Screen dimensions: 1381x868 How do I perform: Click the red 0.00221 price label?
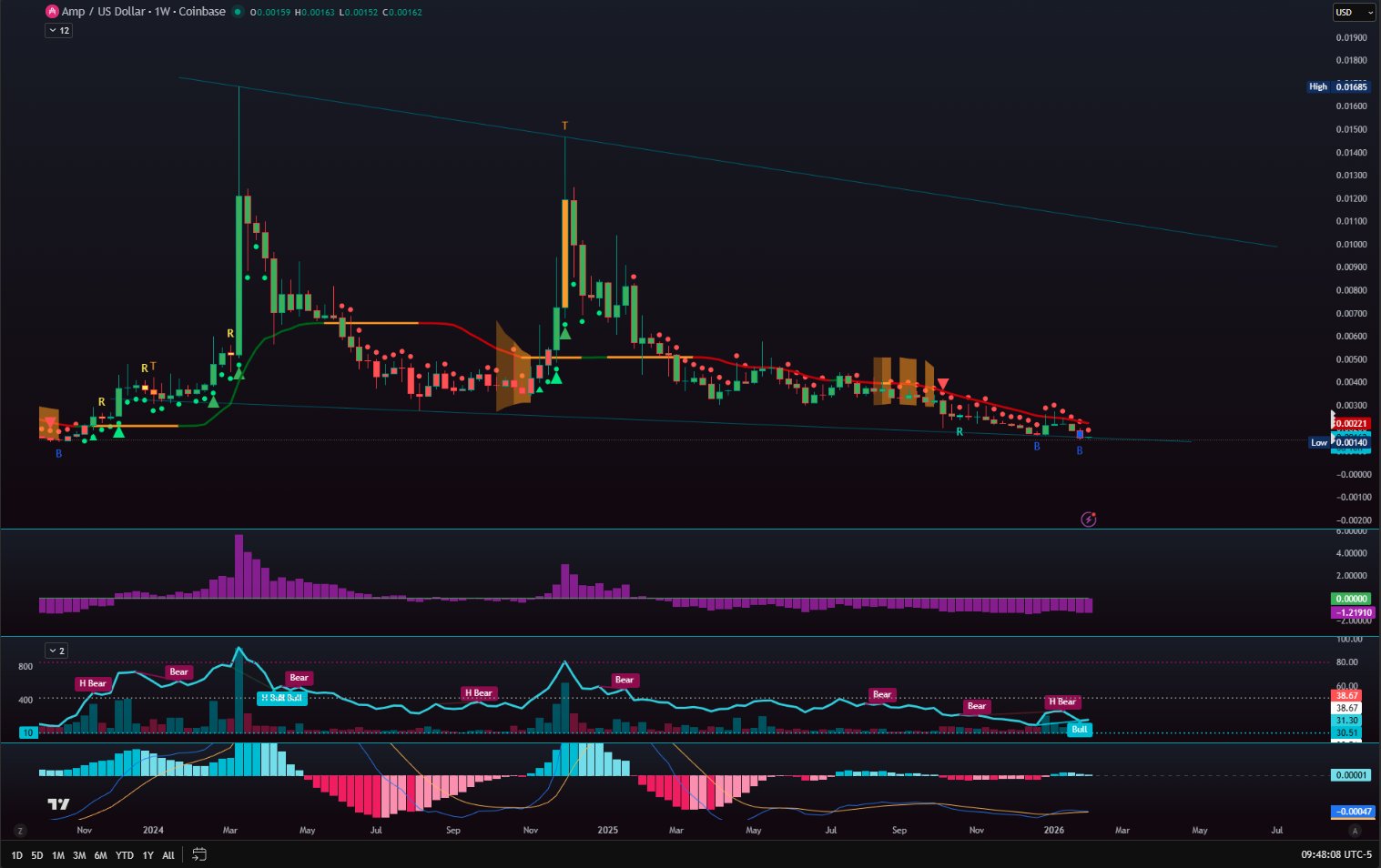1351,423
